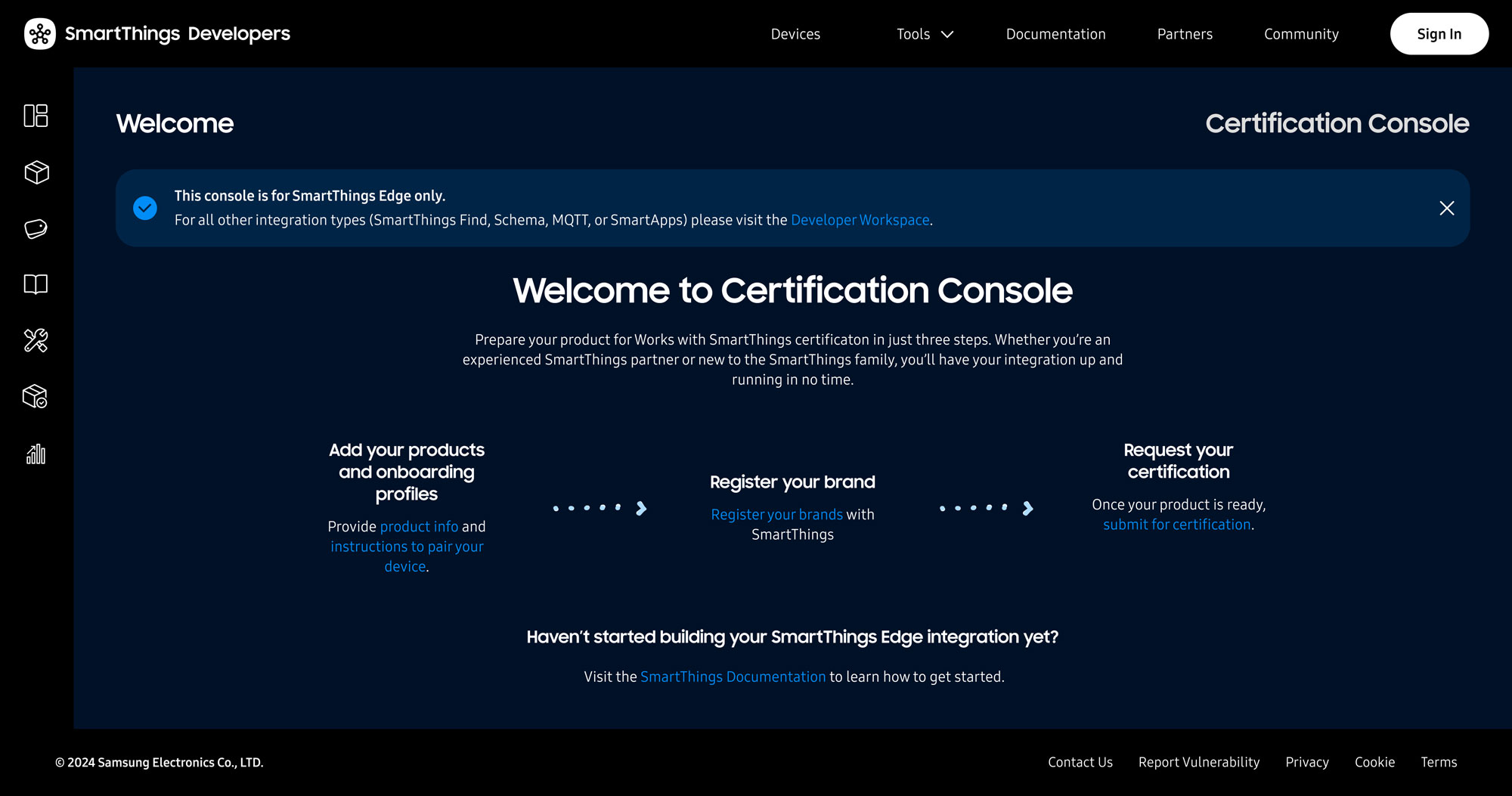Click "Add your products and onboarding profiles" heading
This screenshot has height=796, width=1512.
[407, 472]
